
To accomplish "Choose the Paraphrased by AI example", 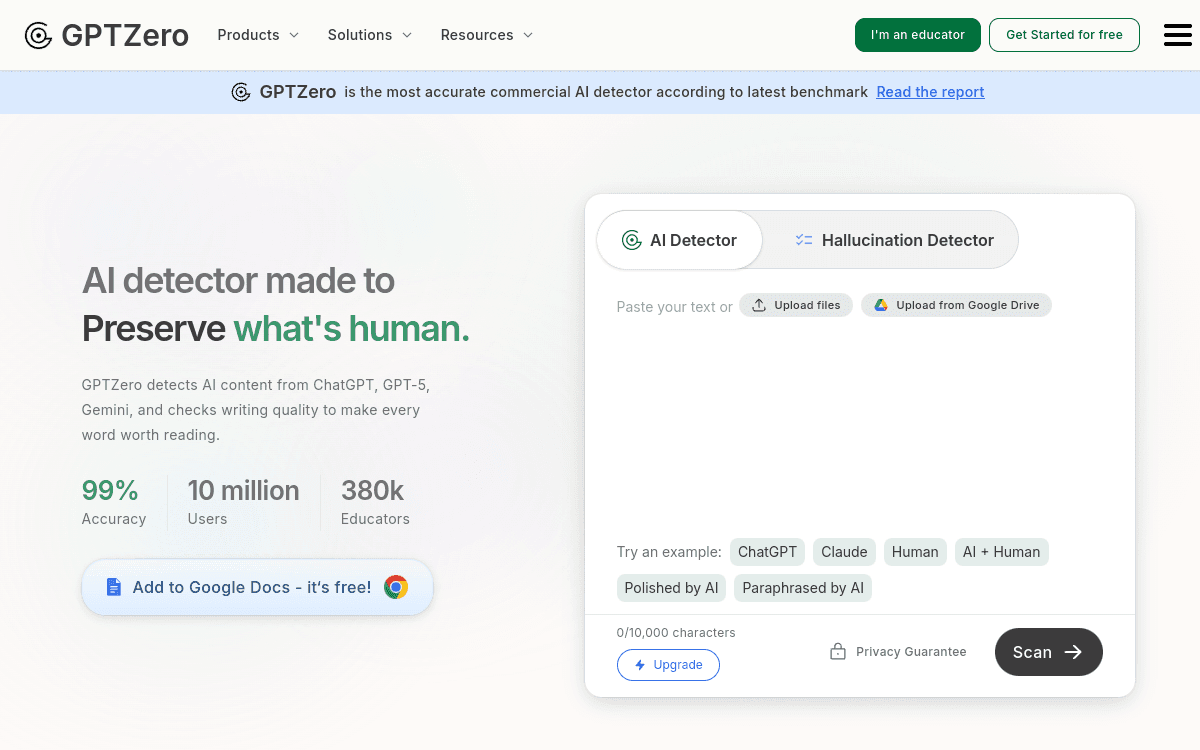I will pos(802,587).
